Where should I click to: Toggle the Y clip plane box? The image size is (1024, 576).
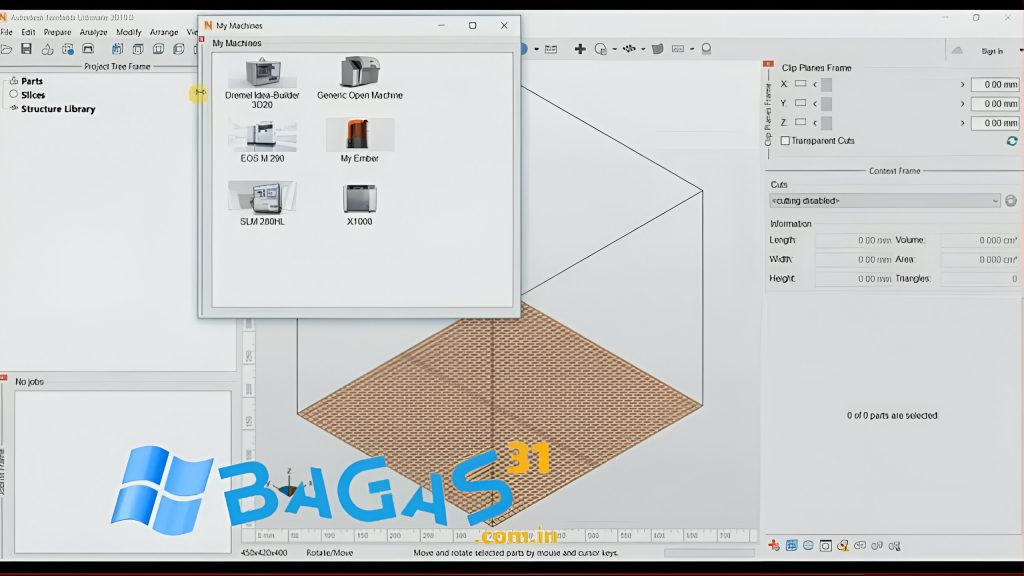pos(801,103)
